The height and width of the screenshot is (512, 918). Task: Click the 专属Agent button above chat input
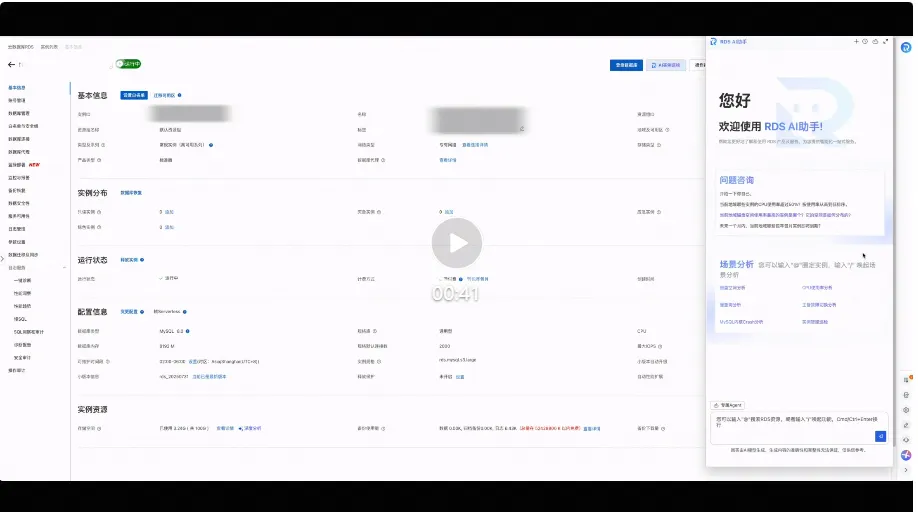(728, 405)
